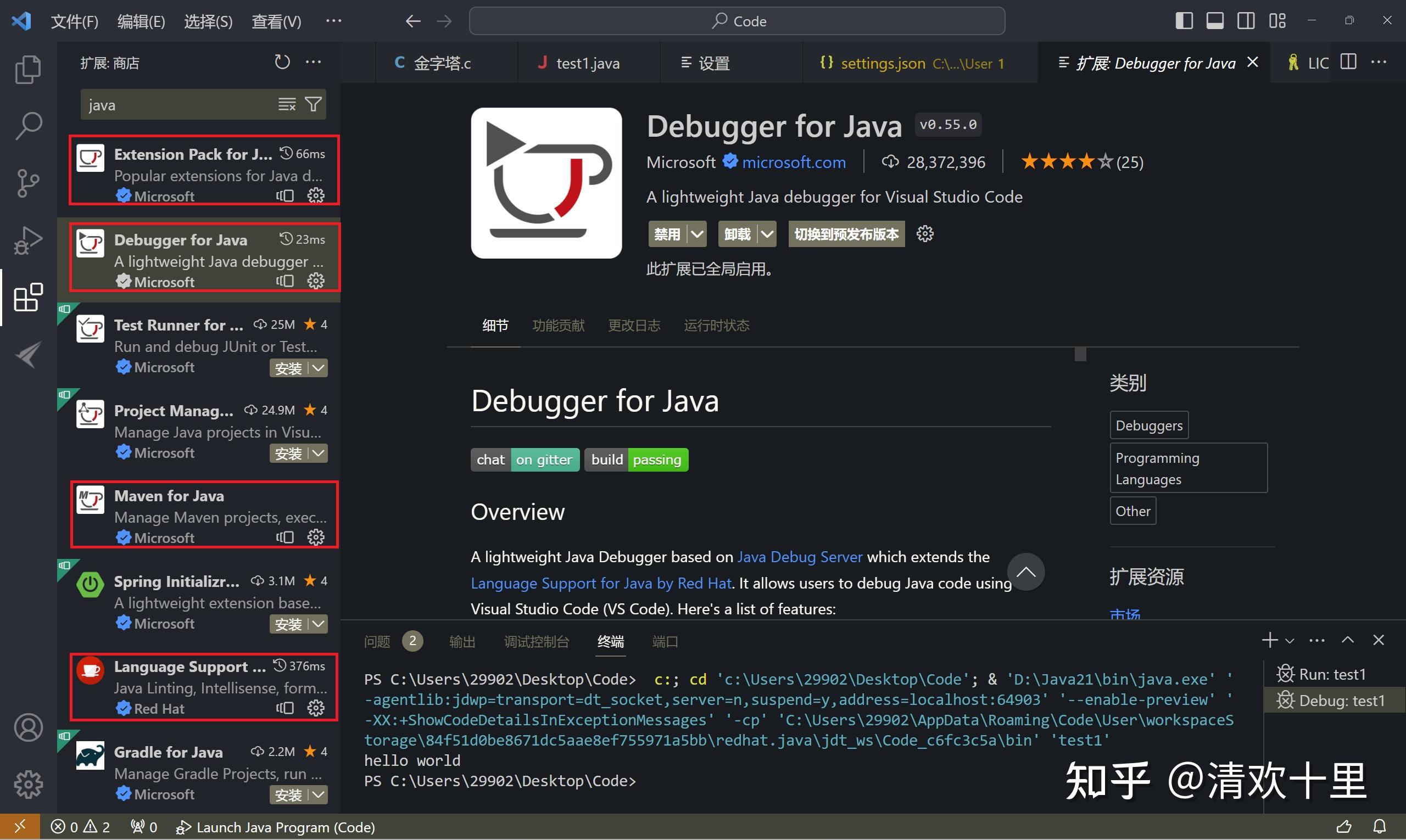Screen dimensions: 1406x840
Task: Customize layout icon in title bar
Action: click(1277, 20)
